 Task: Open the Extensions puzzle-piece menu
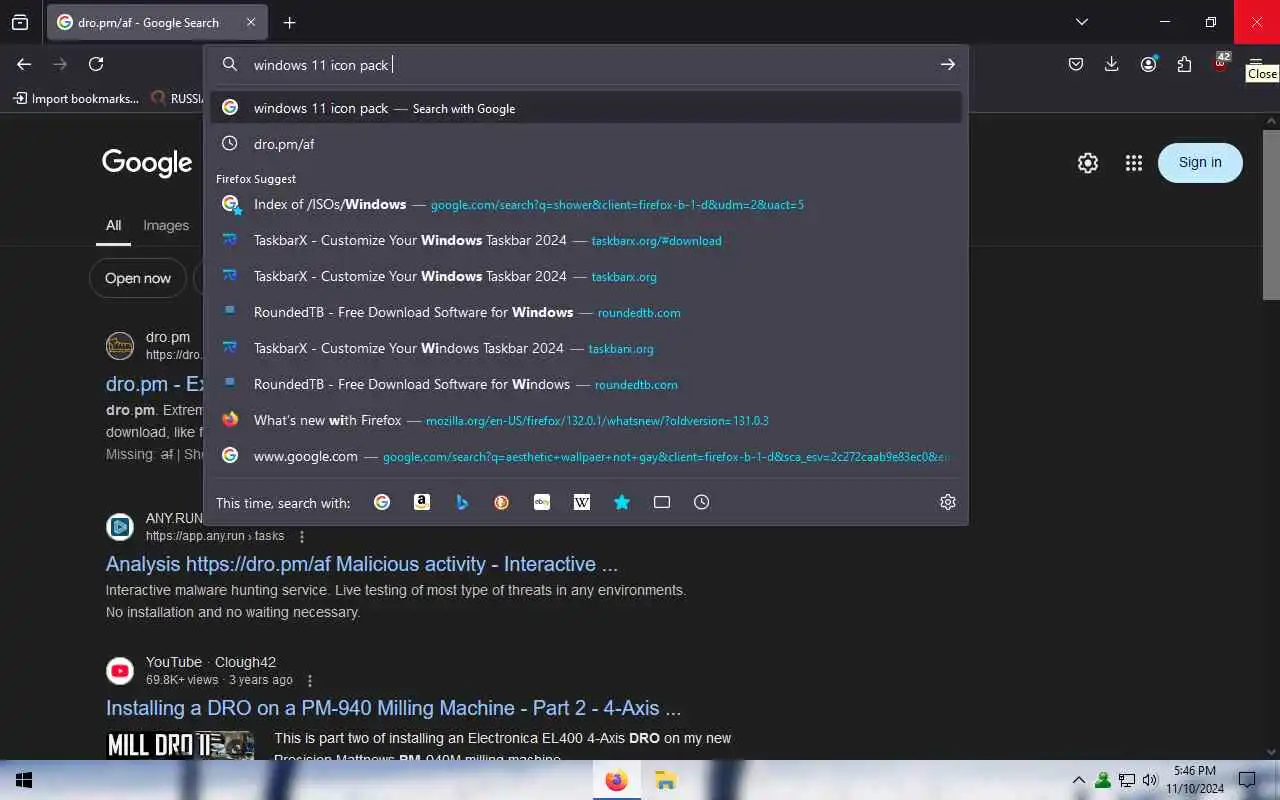pyautogui.click(x=1184, y=64)
